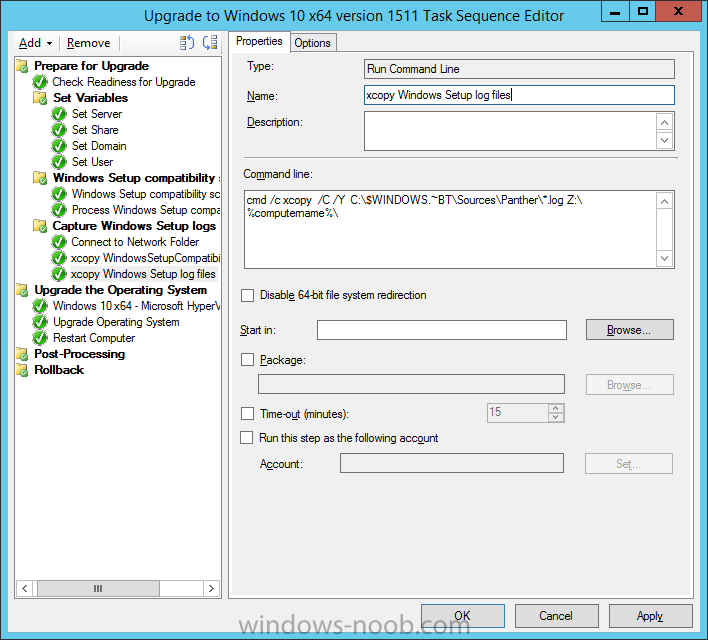Click into the Name field
This screenshot has height=640, width=708.
pyautogui.click(x=519, y=95)
